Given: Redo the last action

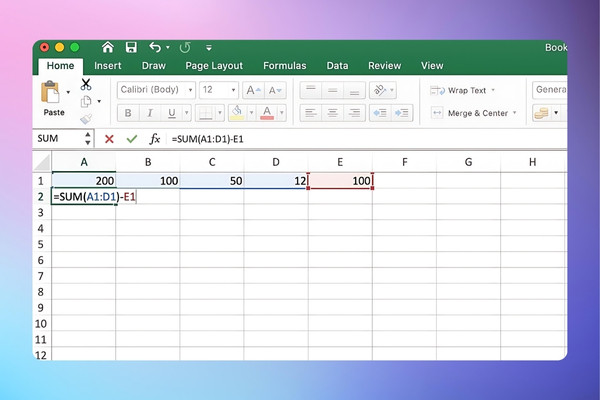Looking at the screenshot, I should coord(185,47).
